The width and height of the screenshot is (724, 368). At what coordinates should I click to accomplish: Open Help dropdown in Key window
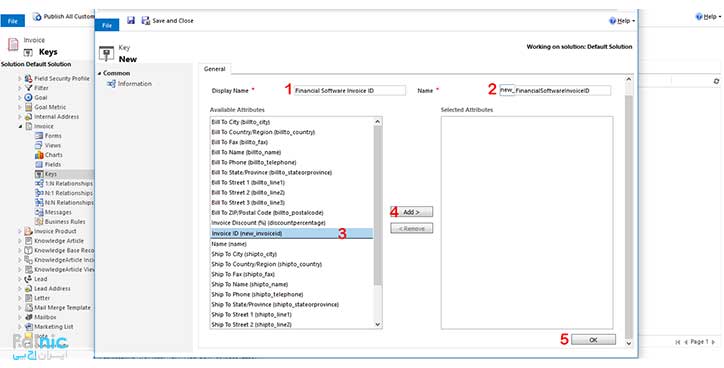(x=622, y=21)
